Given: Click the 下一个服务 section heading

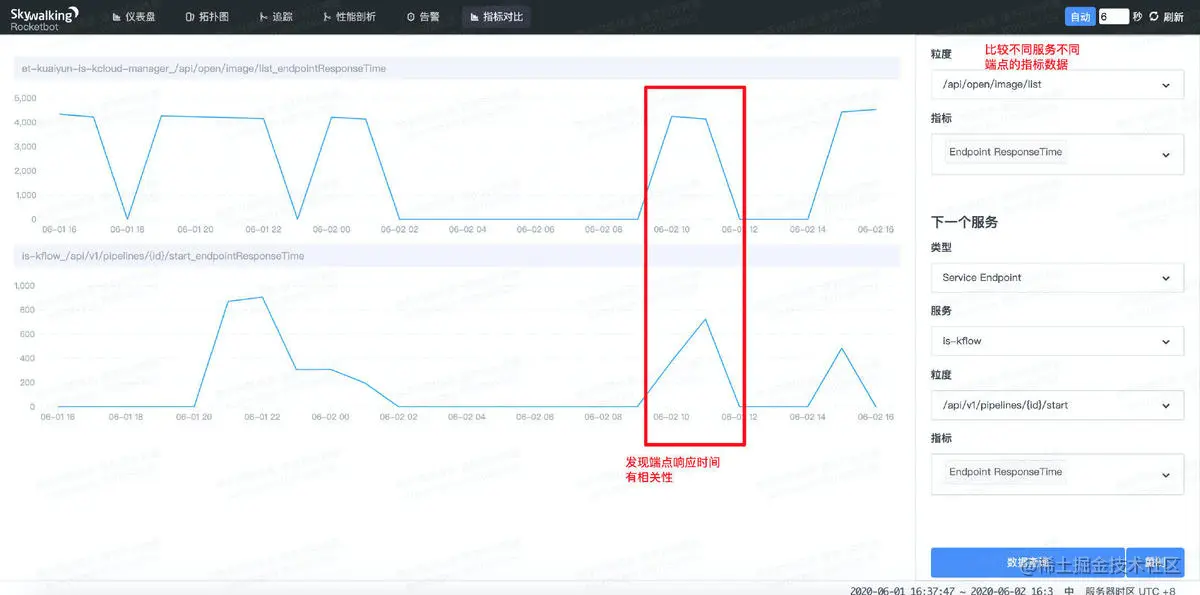Looking at the screenshot, I should point(965,222).
